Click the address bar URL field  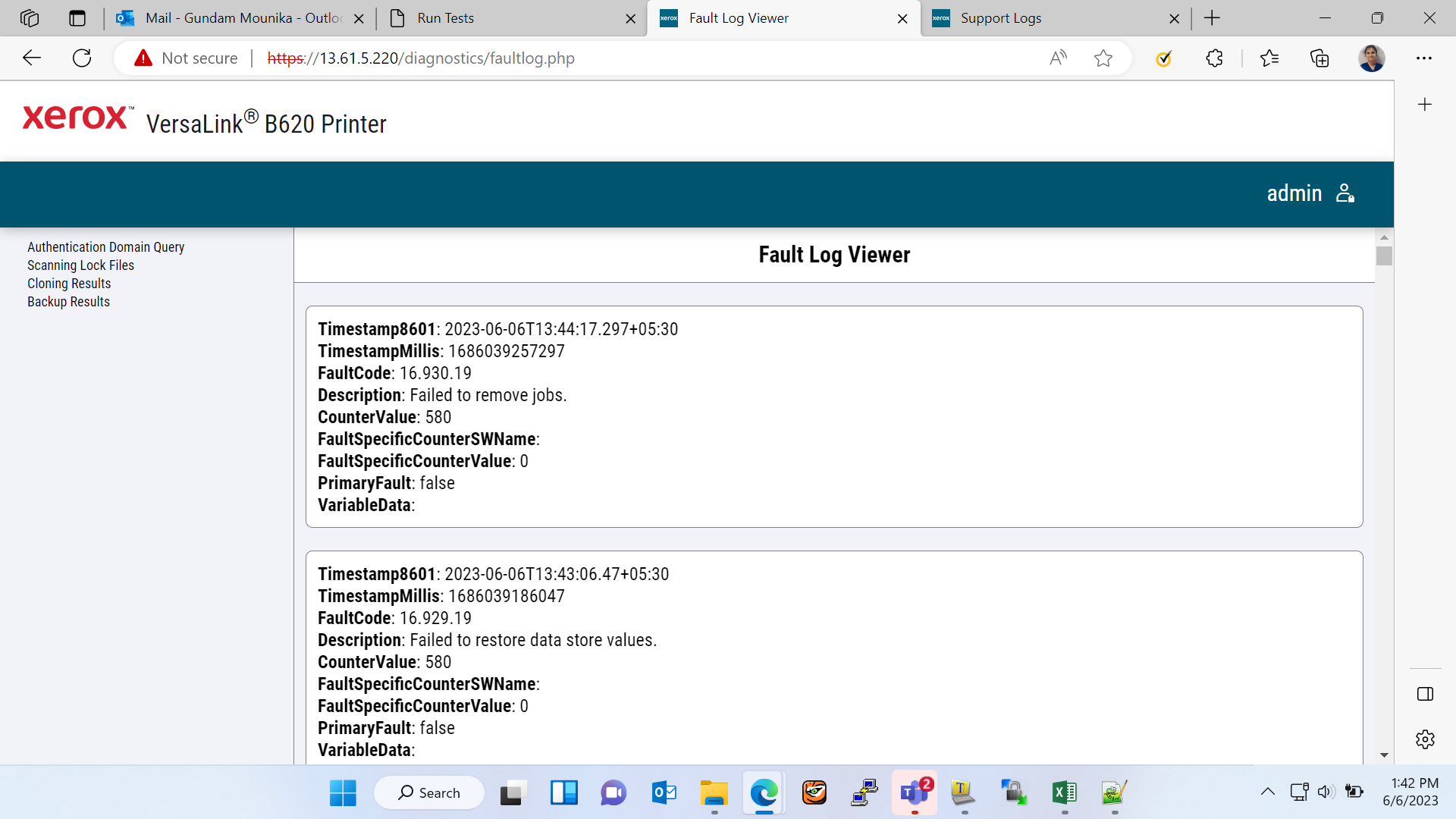pos(576,58)
